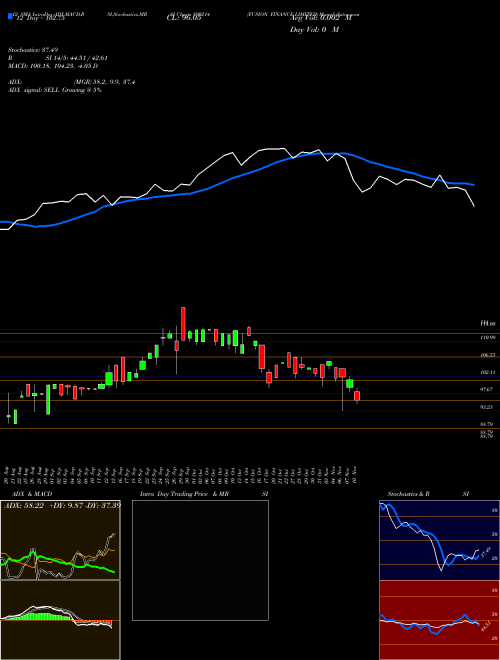Click the 102.11 price axis label

488,373
